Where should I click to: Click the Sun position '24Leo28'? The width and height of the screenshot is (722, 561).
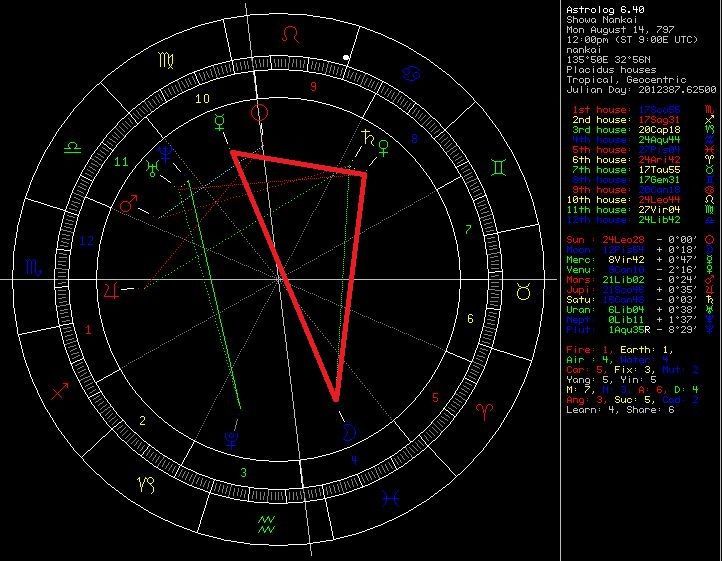click(x=623, y=240)
